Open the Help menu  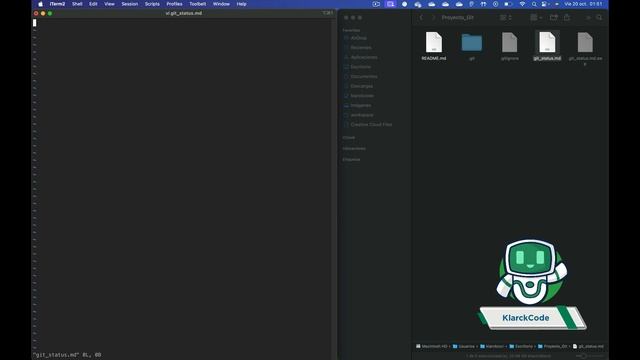coord(241,4)
